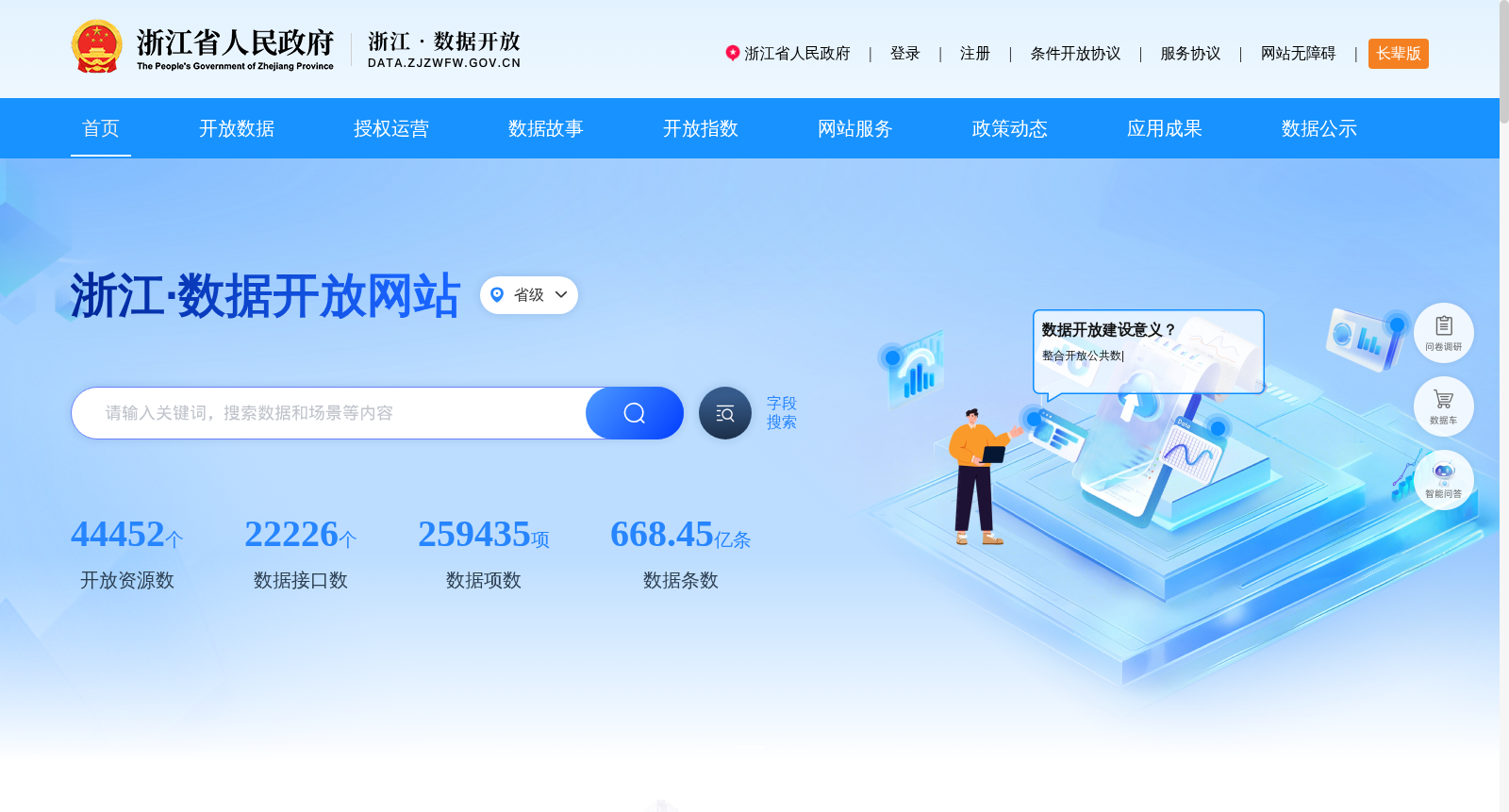
Task: Click the 259435 数据项数 statistic
Action: pyautogui.click(x=484, y=554)
